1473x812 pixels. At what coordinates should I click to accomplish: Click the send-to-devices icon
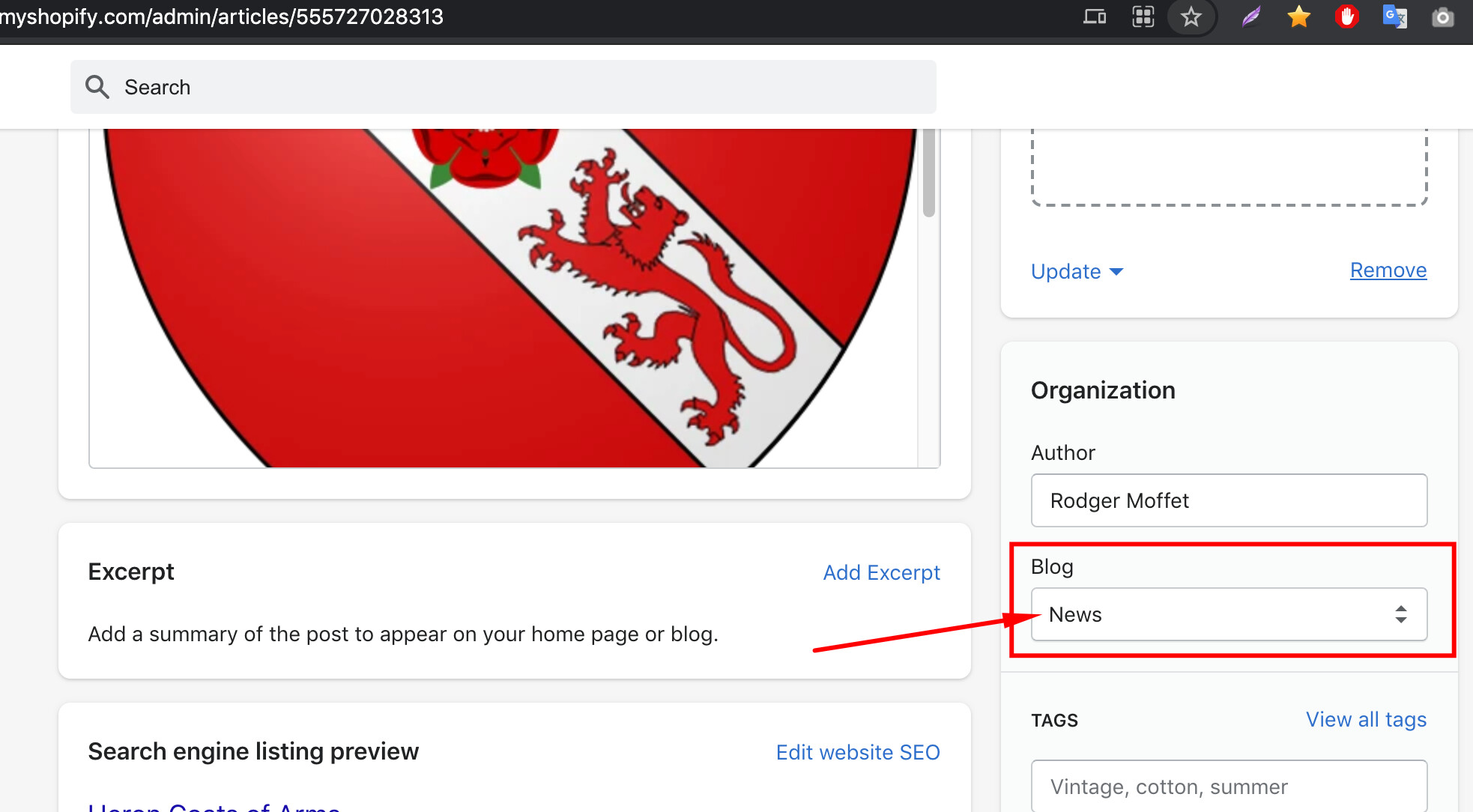pyautogui.click(x=1095, y=16)
